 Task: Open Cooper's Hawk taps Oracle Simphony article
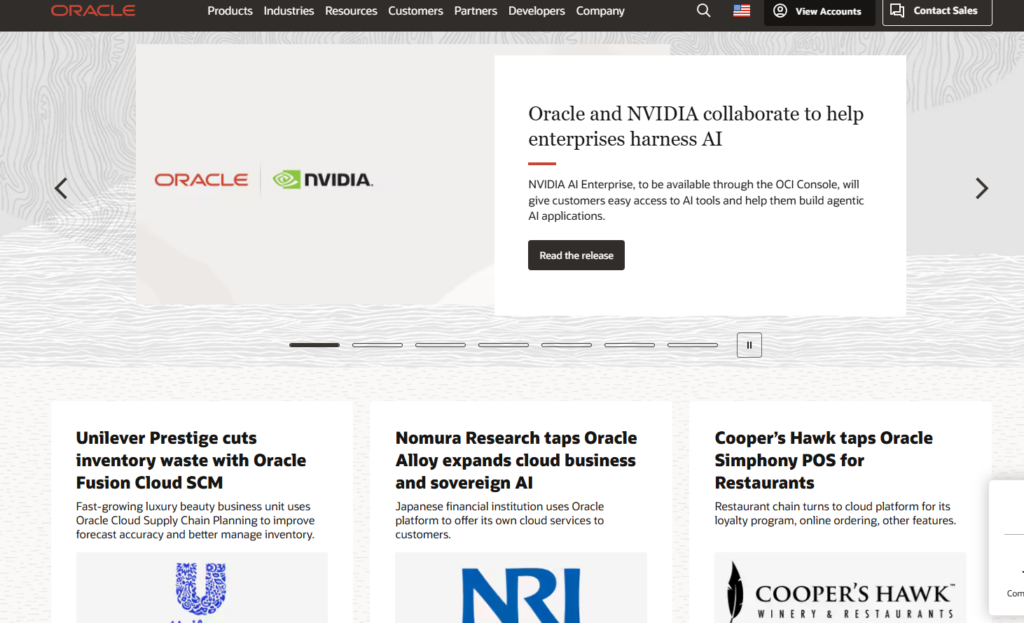click(823, 460)
